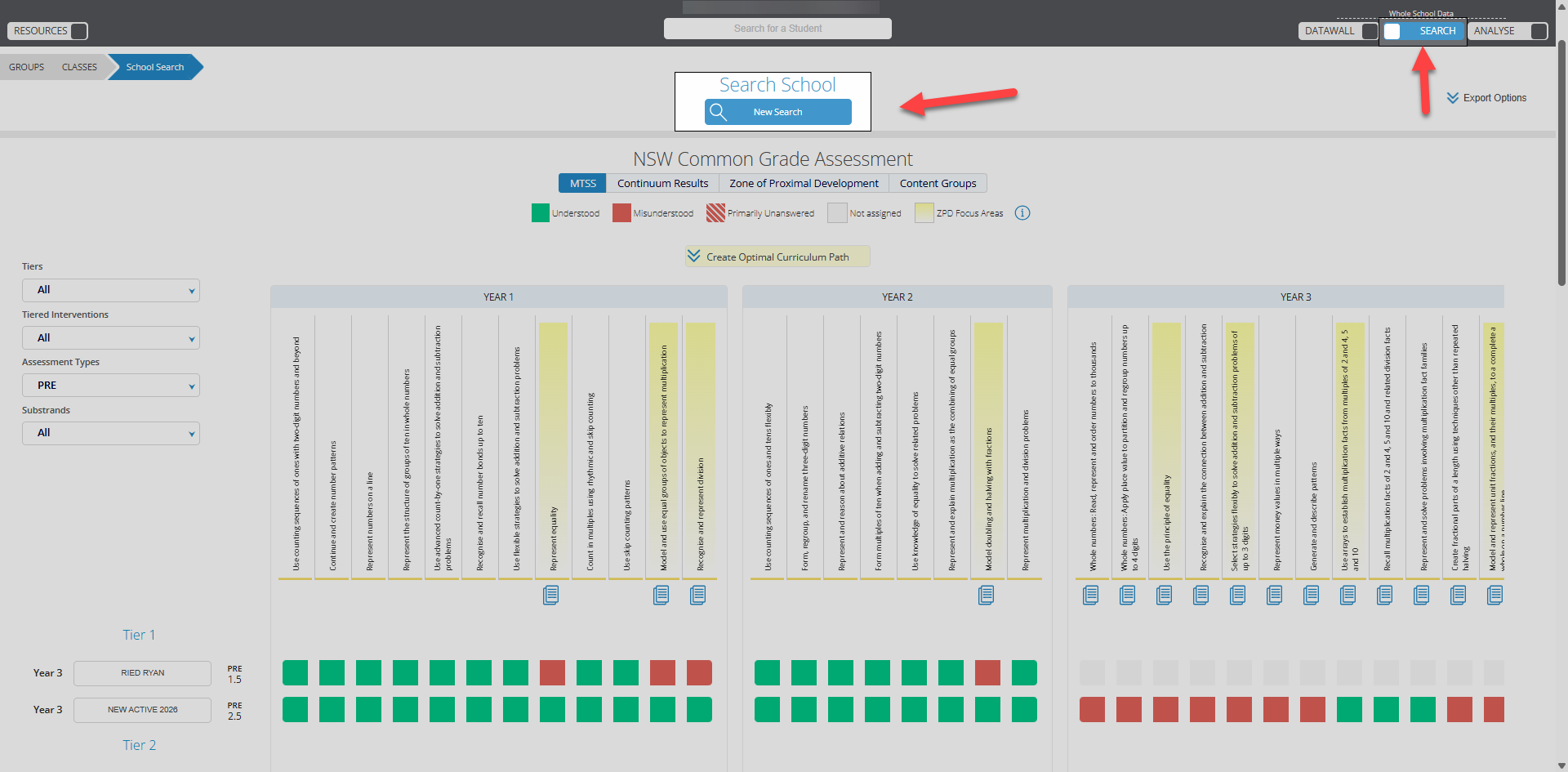Click the Primarily Unanswered striped legend swatch
The image size is (1568, 772).
[715, 213]
